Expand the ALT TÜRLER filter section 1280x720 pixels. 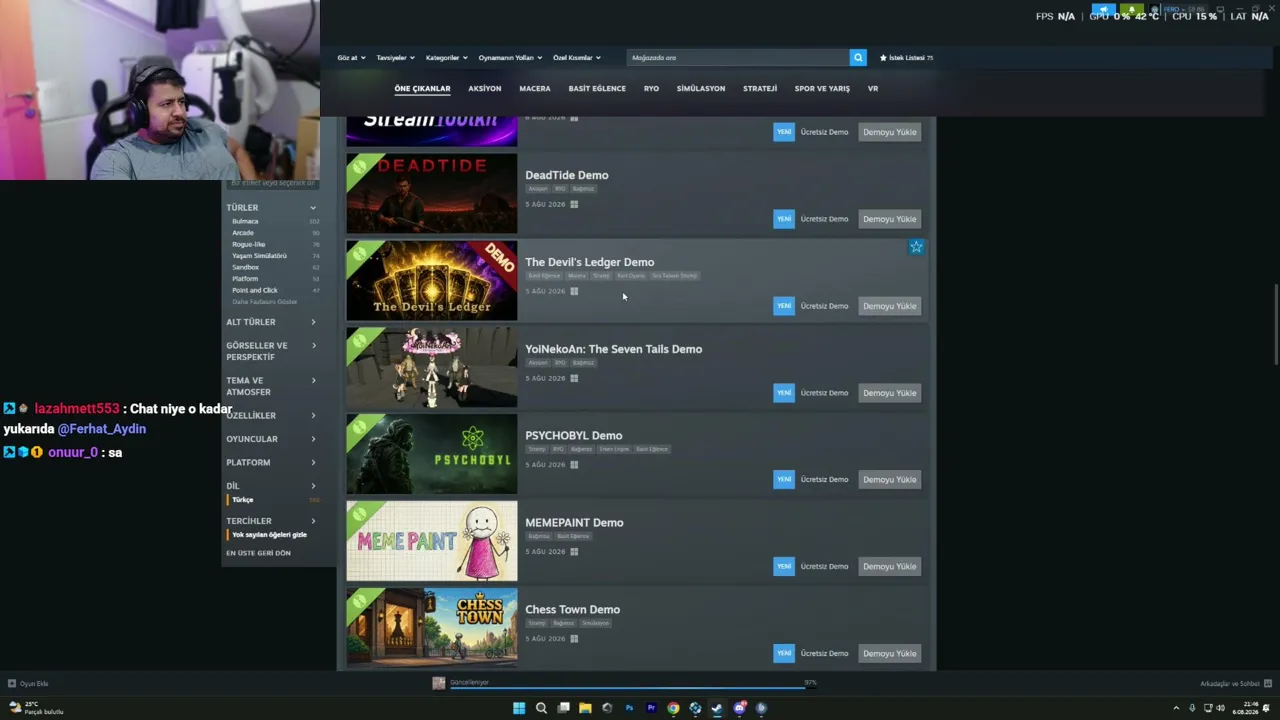click(x=271, y=322)
